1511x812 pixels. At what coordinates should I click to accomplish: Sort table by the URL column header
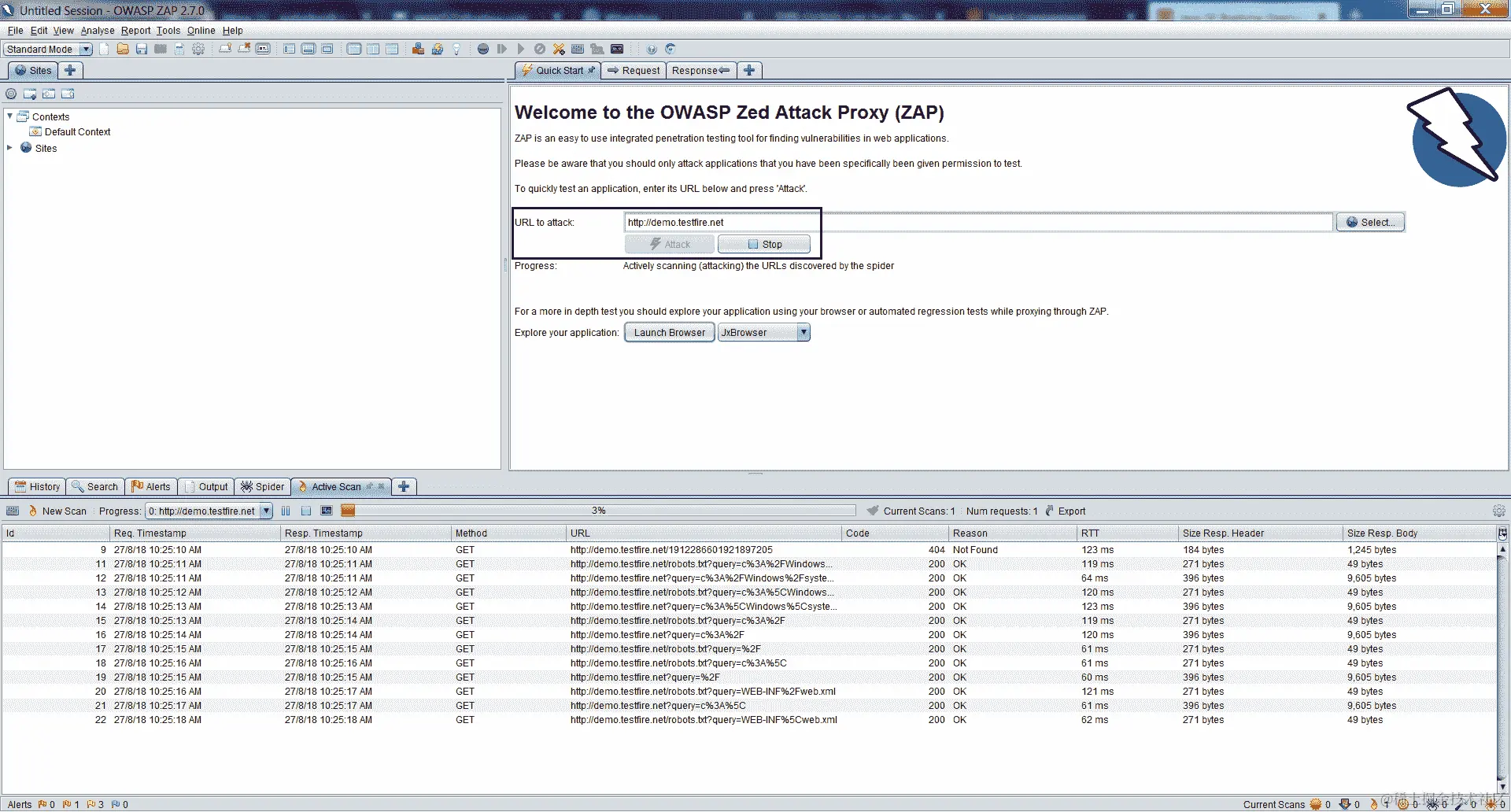click(704, 533)
